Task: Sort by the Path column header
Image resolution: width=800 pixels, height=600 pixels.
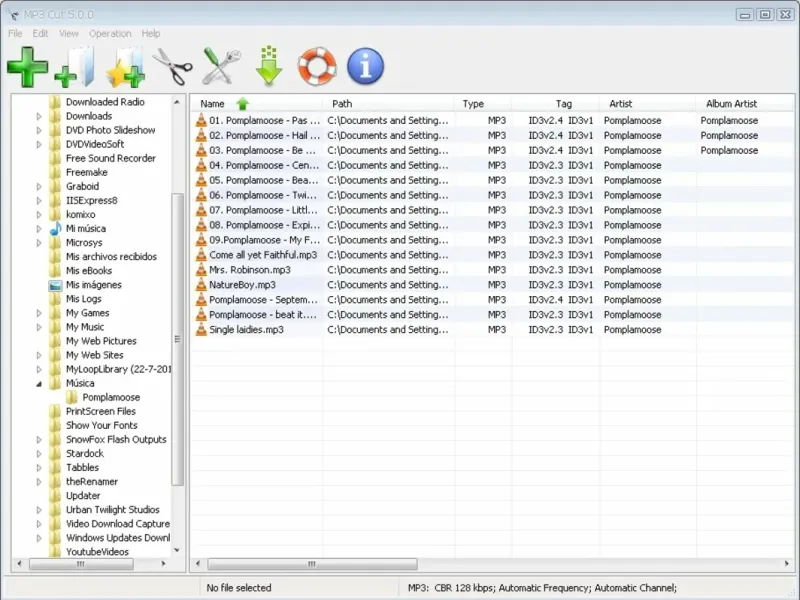Action: point(389,104)
